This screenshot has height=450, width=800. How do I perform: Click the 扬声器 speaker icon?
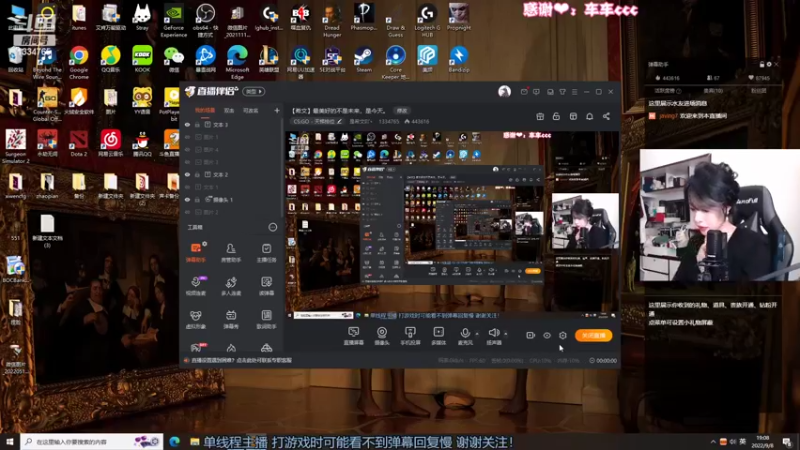point(493,334)
